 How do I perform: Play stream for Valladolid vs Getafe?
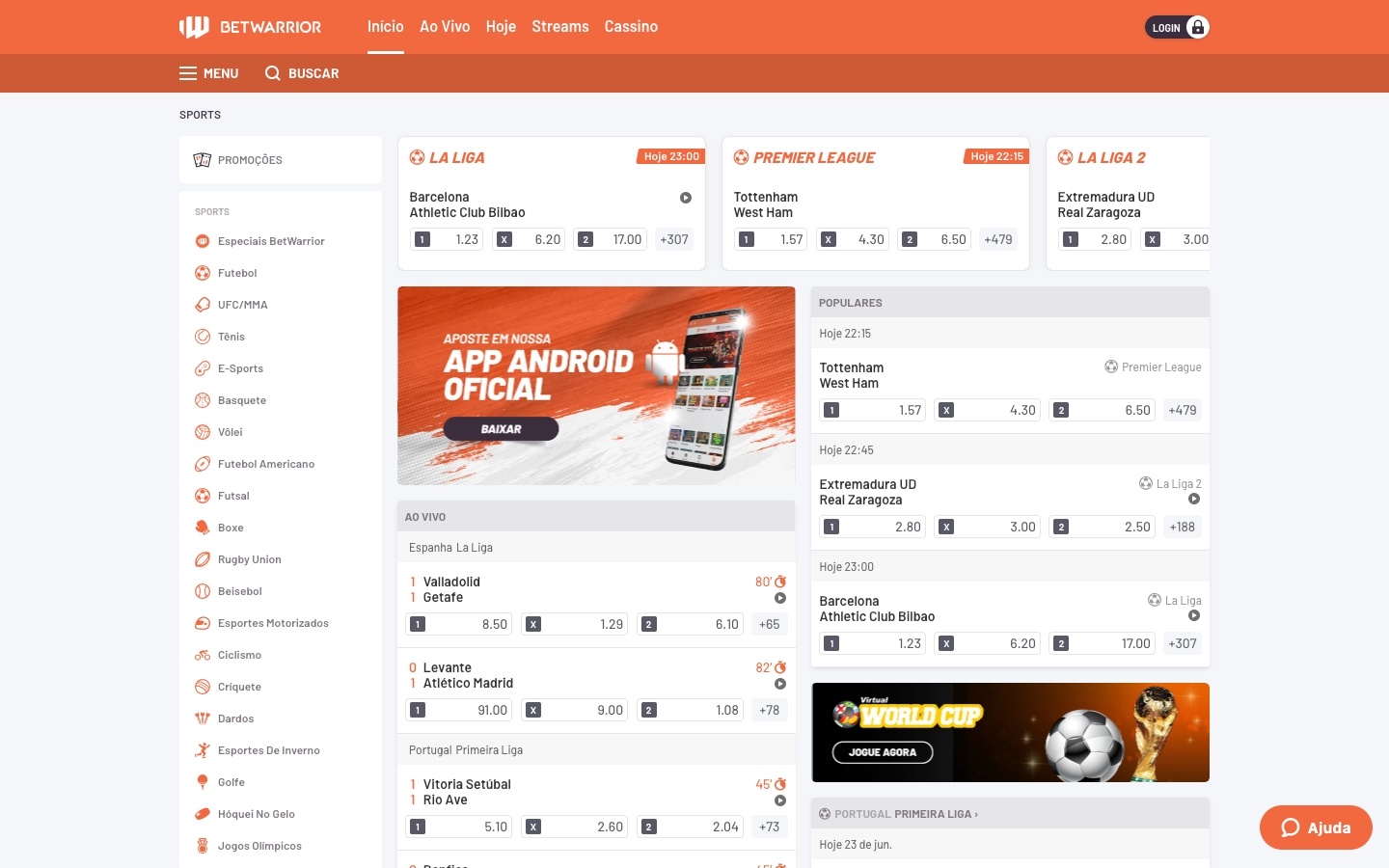tap(780, 598)
